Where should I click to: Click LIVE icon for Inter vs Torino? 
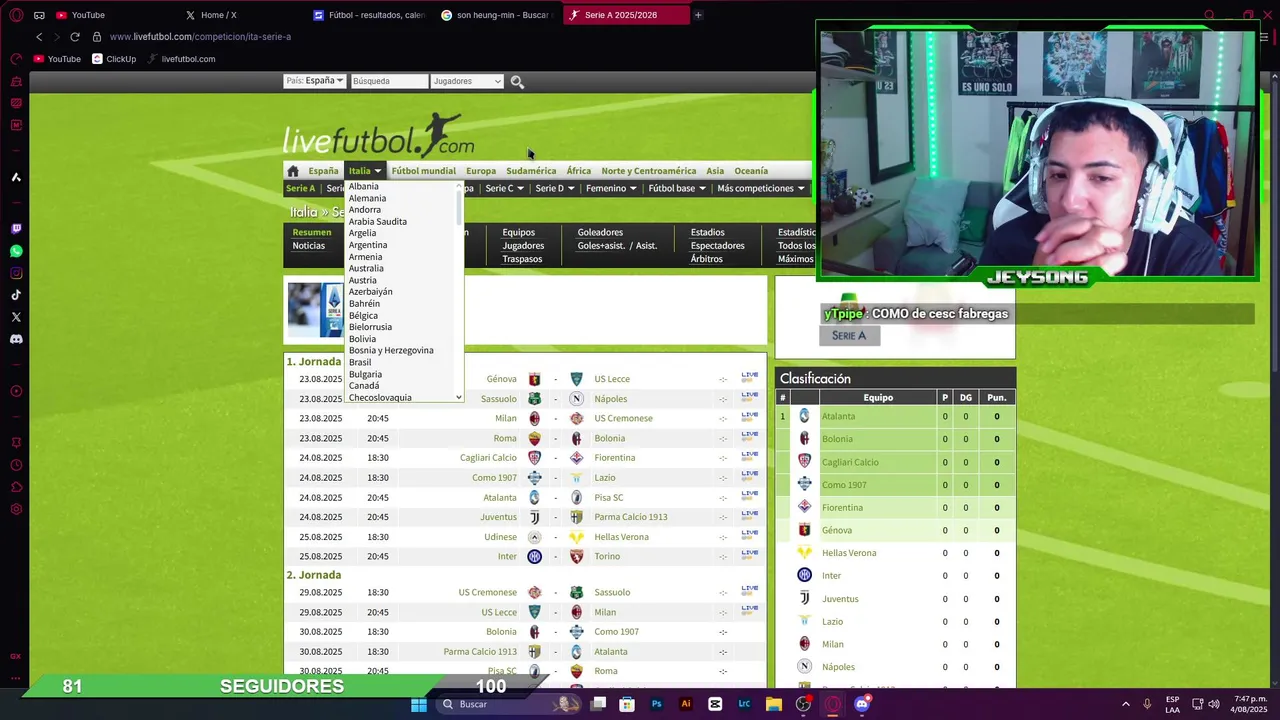click(x=749, y=556)
